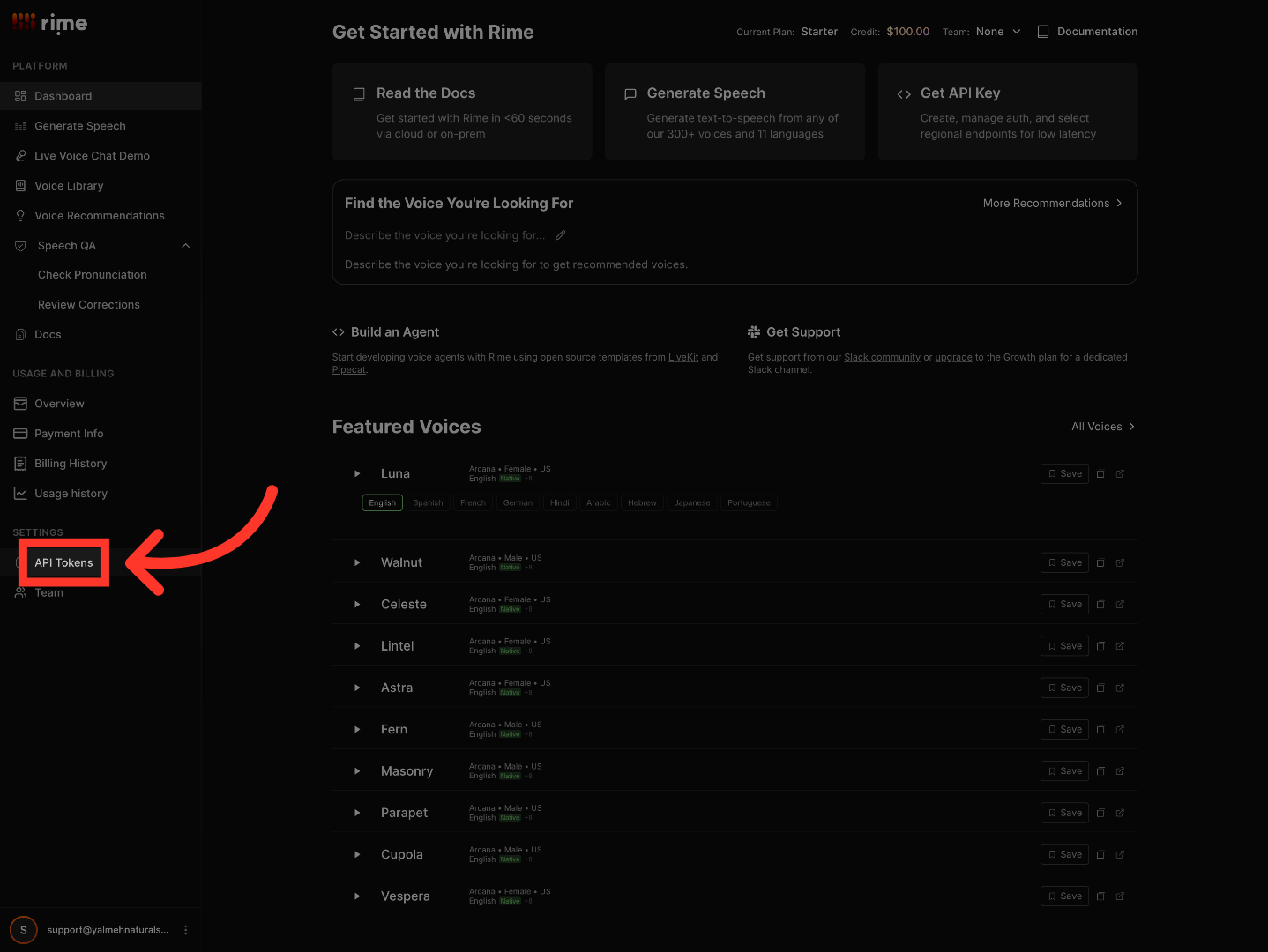This screenshot has height=952, width=1268.
Task: Open the three-dot account menu
Action: pos(185,930)
